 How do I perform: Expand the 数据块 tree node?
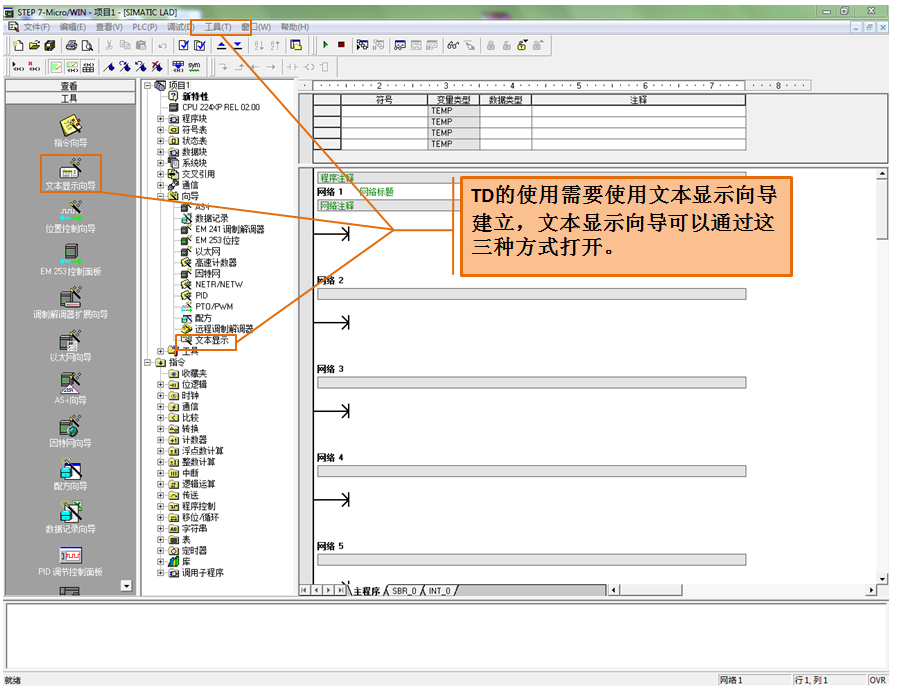(x=161, y=152)
